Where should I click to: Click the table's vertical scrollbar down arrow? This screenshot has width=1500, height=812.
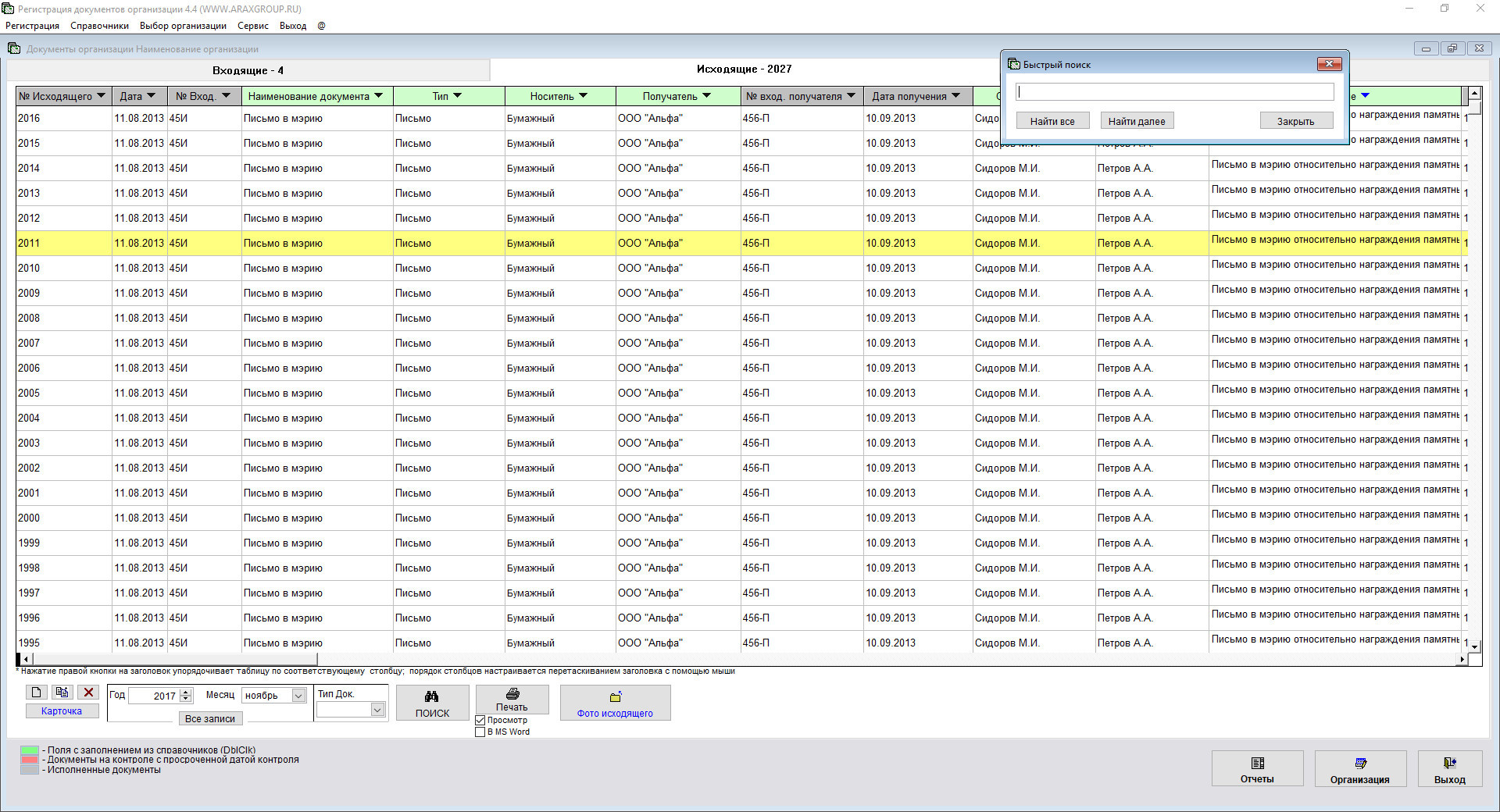1474,646
